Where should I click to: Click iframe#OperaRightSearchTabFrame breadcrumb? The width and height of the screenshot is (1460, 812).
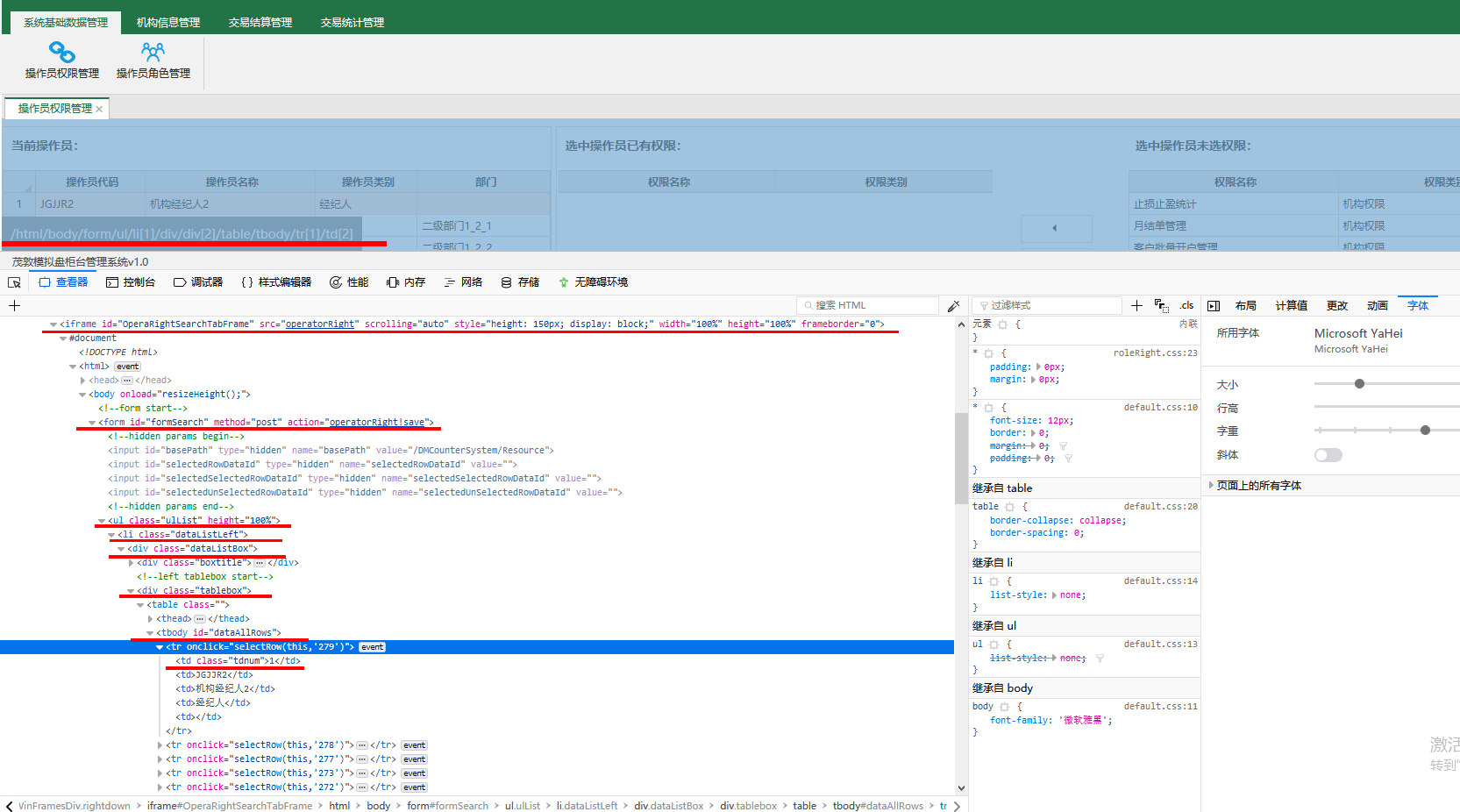click(229, 806)
